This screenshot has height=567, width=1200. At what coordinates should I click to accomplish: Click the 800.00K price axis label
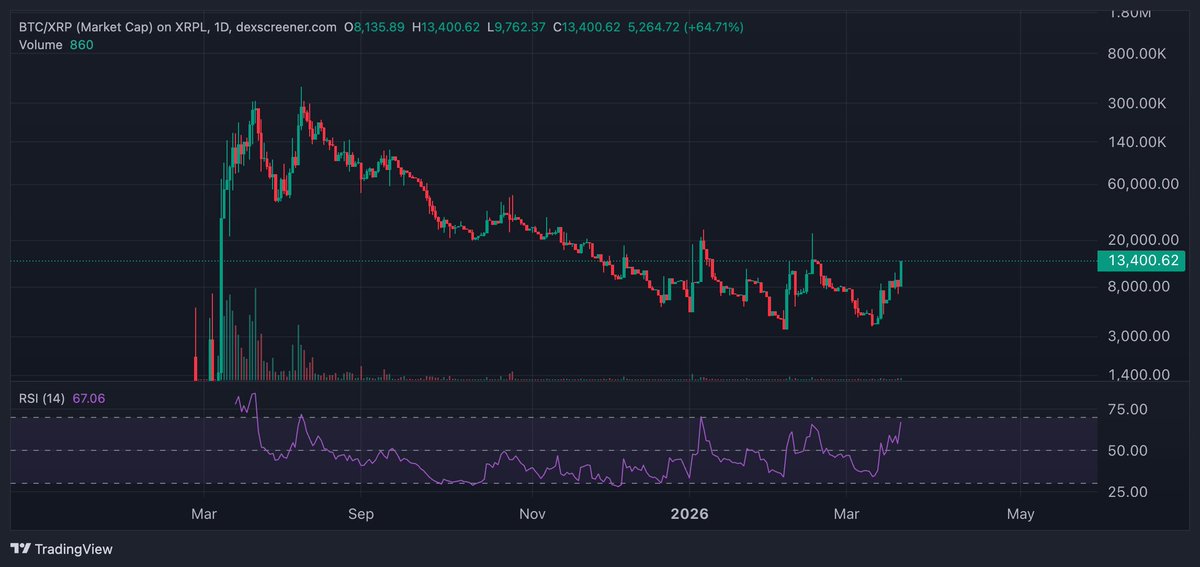[1136, 56]
